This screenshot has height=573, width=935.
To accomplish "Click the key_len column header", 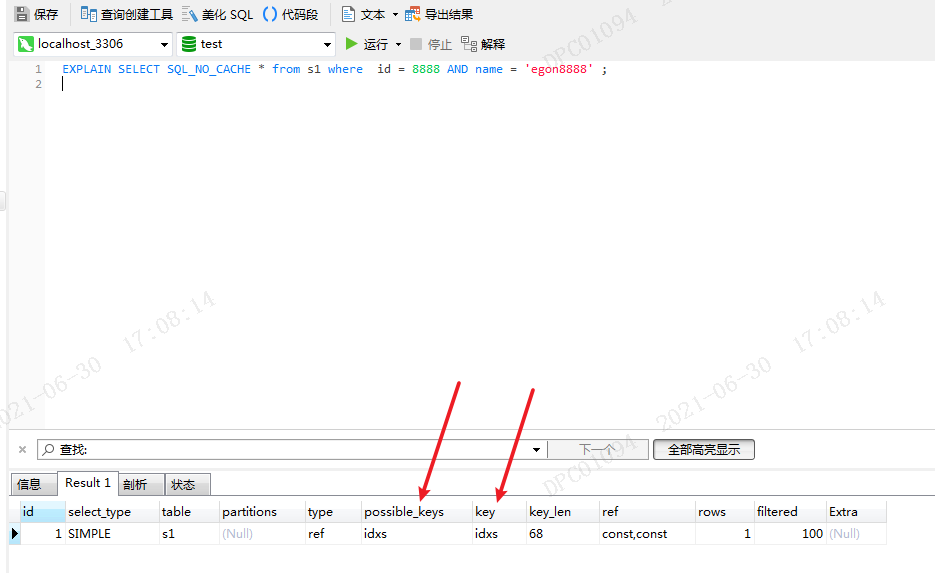I will pyautogui.click(x=563, y=512).
